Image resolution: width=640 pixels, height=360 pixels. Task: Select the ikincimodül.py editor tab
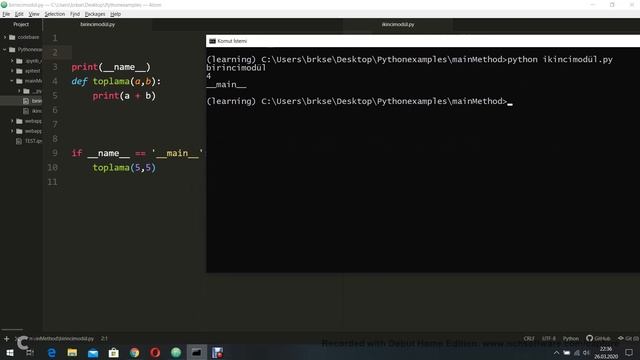[398, 24]
